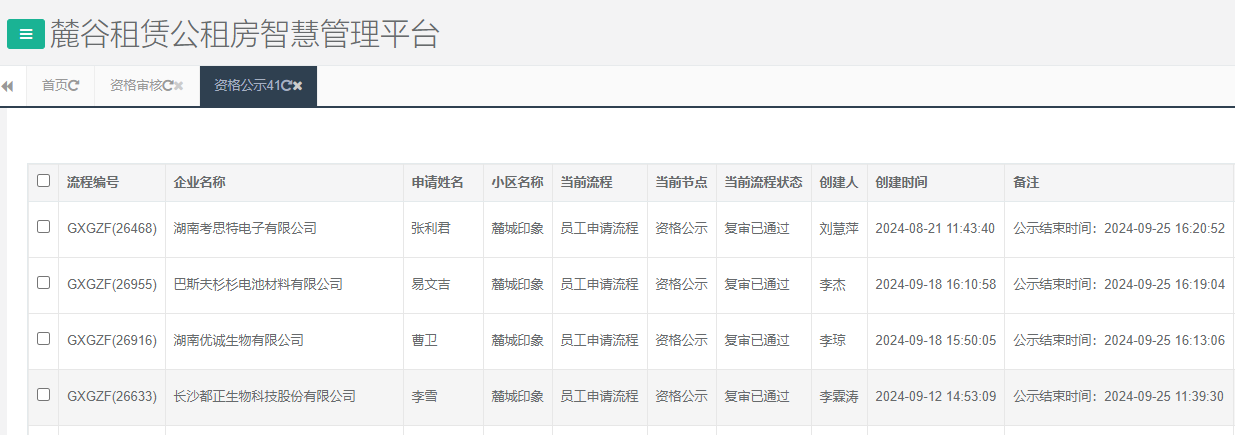Viewport: 1235px width, 435px height.
Task: Refresh the 资格审核 tab with its reload icon
Action: click(167, 86)
